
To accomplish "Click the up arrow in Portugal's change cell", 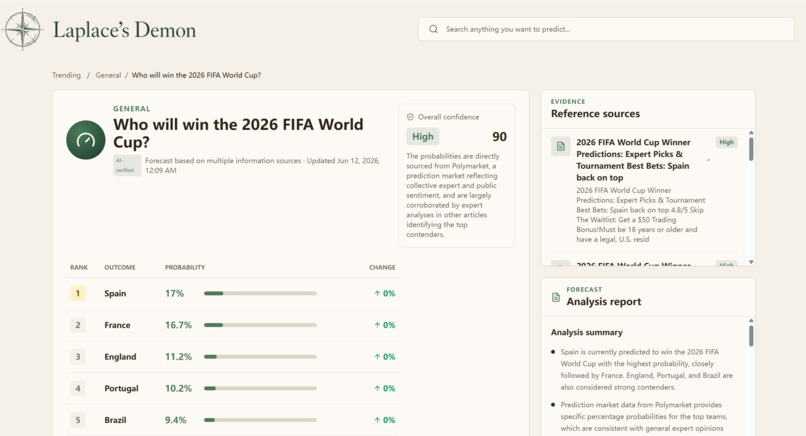I will click(377, 389).
